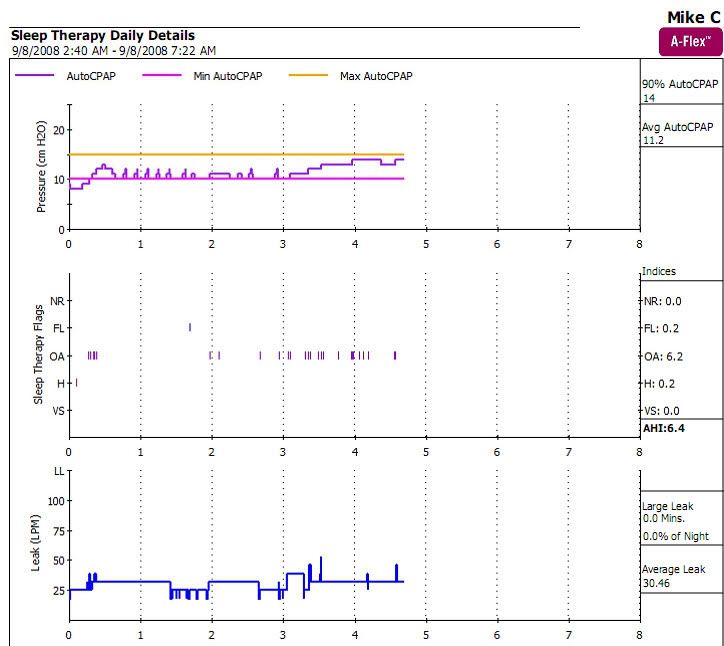Click the 'Average Leak' label

674,570
